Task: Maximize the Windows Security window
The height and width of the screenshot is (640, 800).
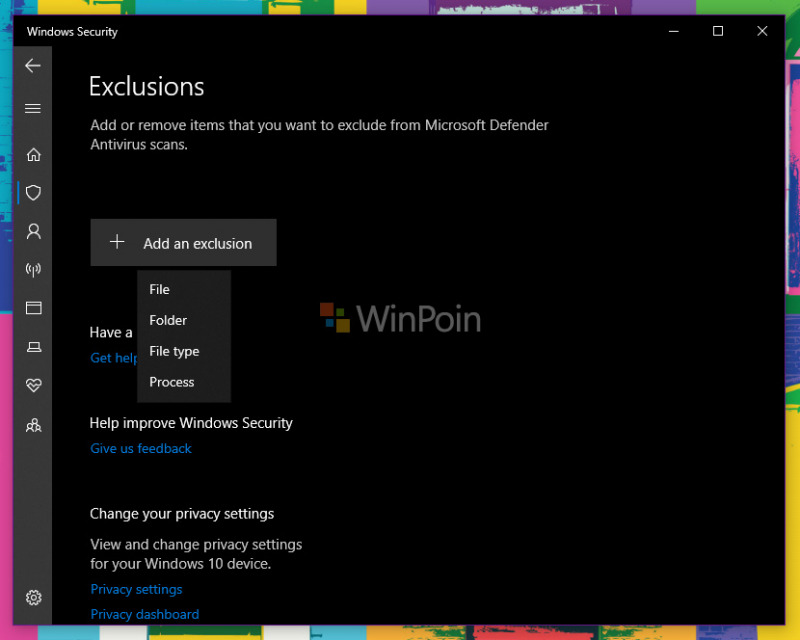Action: (718, 31)
